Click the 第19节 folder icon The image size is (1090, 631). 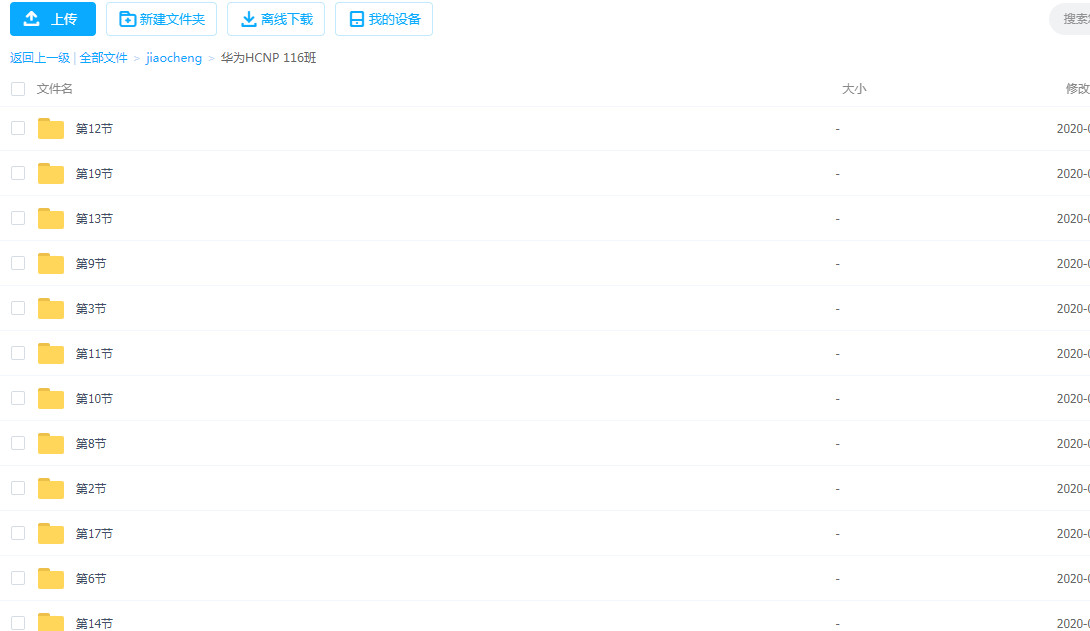[x=51, y=174]
